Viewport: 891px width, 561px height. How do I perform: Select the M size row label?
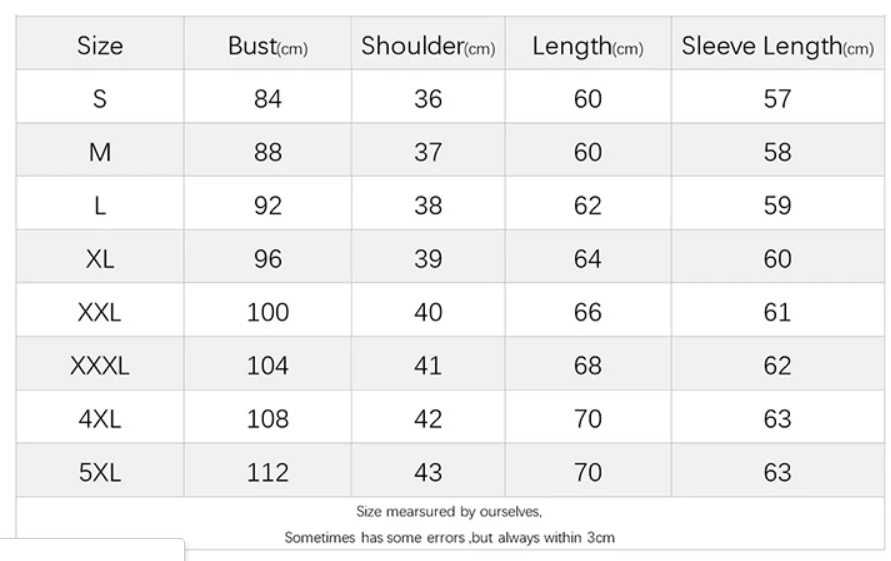click(100, 153)
